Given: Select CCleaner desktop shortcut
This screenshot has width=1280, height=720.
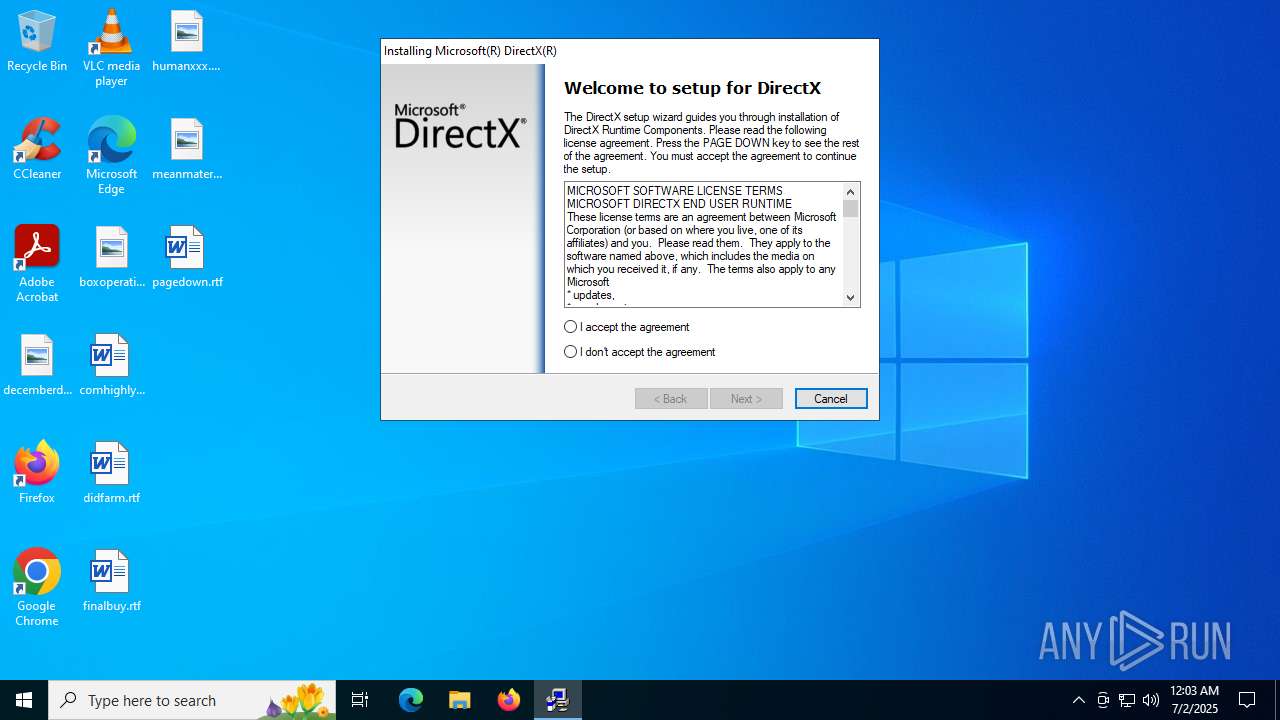Looking at the screenshot, I should pyautogui.click(x=37, y=150).
